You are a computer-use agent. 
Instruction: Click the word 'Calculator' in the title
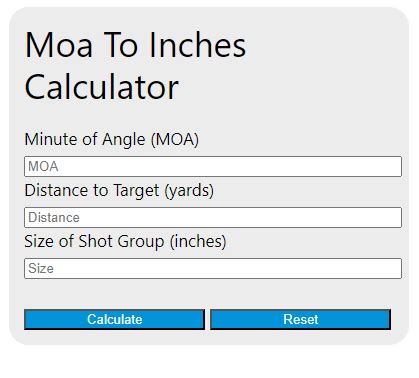tap(102, 87)
